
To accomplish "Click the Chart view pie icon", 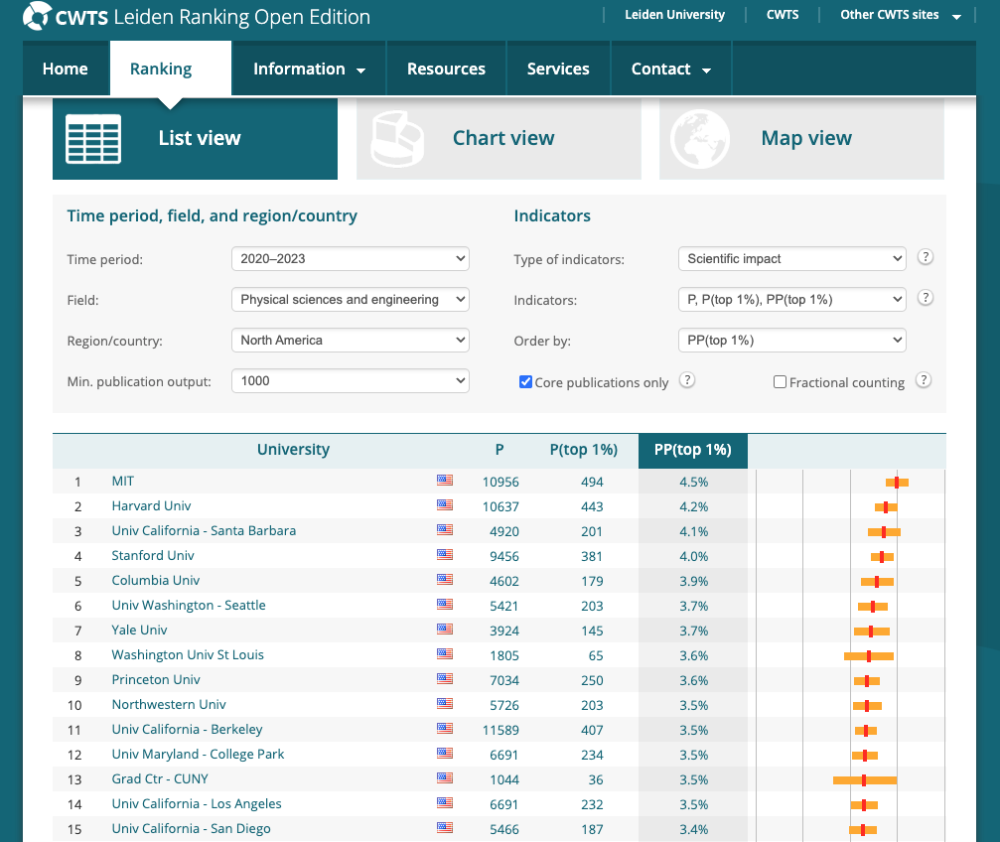I will pyautogui.click(x=397, y=138).
